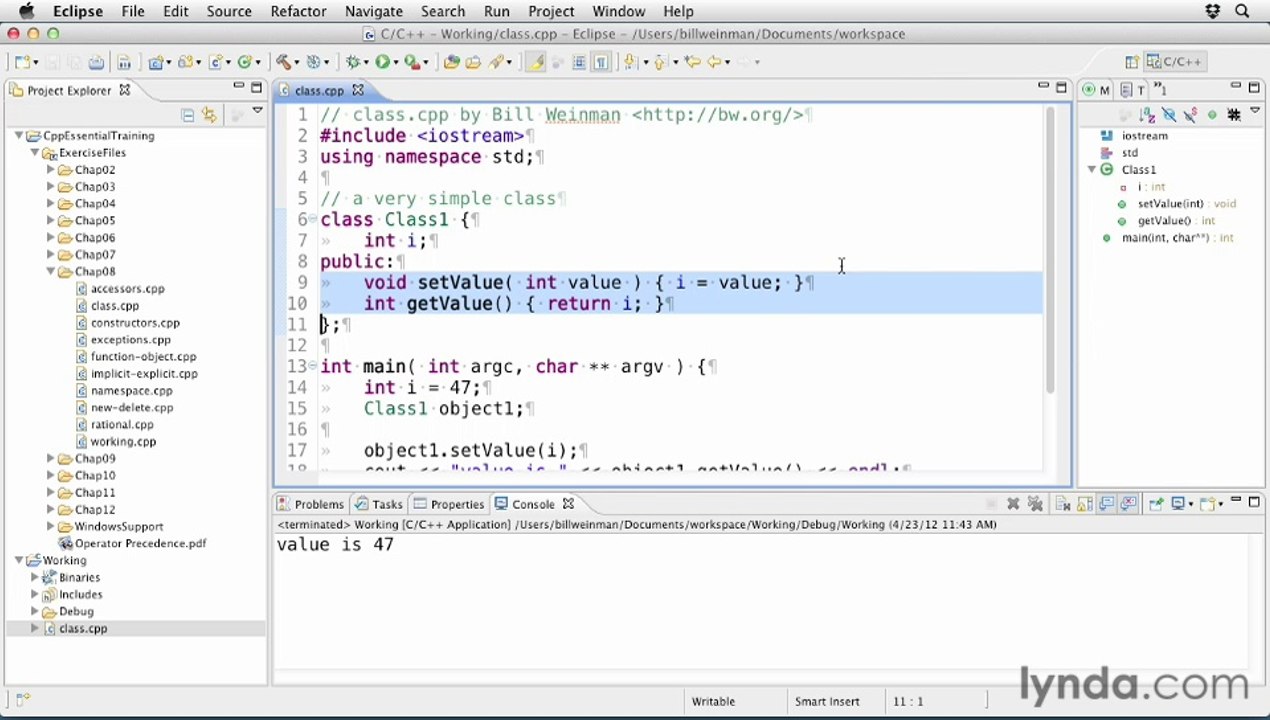
Task: Click the Search flashlight toolbar icon
Action: click(495, 62)
